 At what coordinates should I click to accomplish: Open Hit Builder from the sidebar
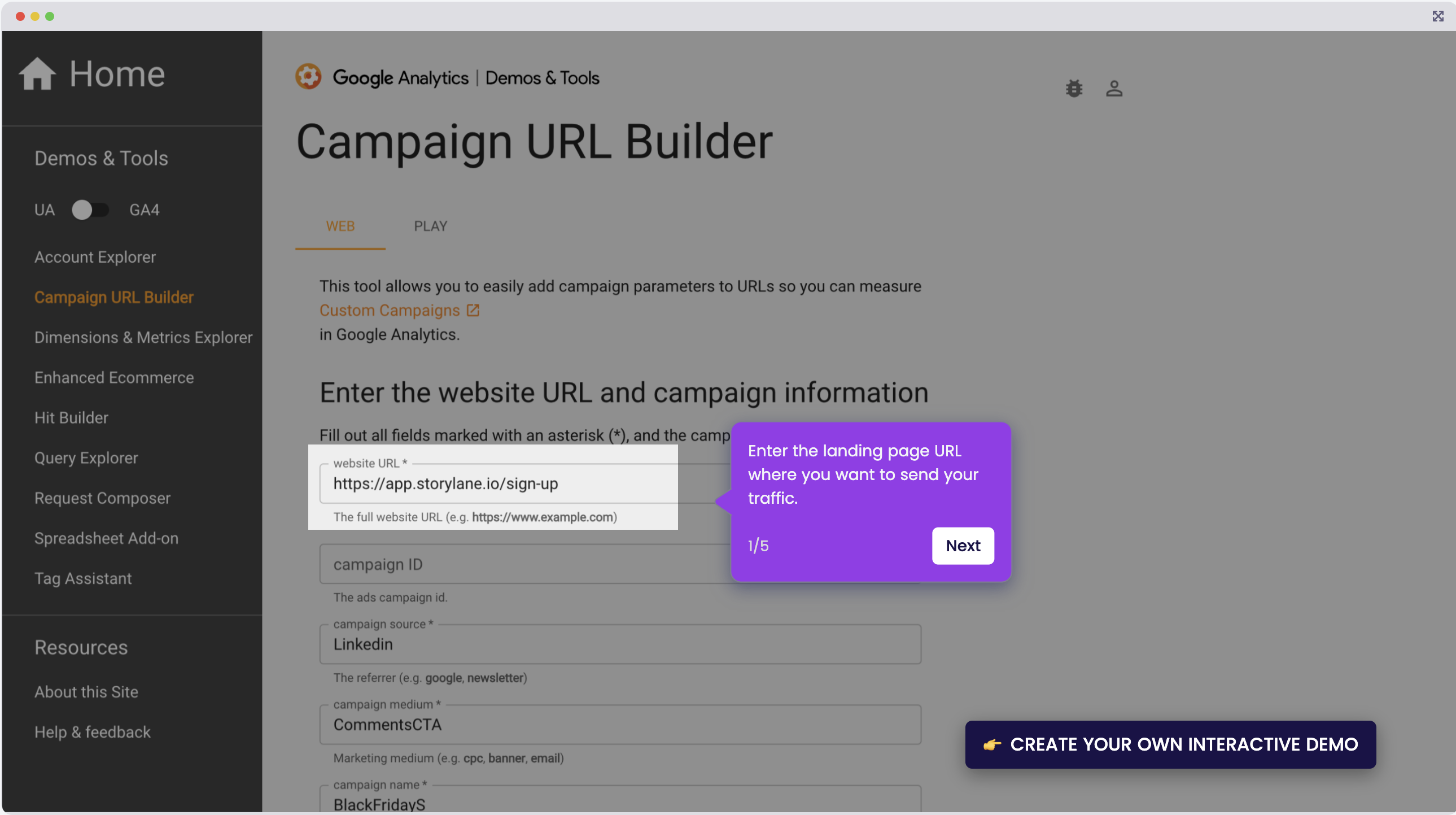(x=71, y=417)
